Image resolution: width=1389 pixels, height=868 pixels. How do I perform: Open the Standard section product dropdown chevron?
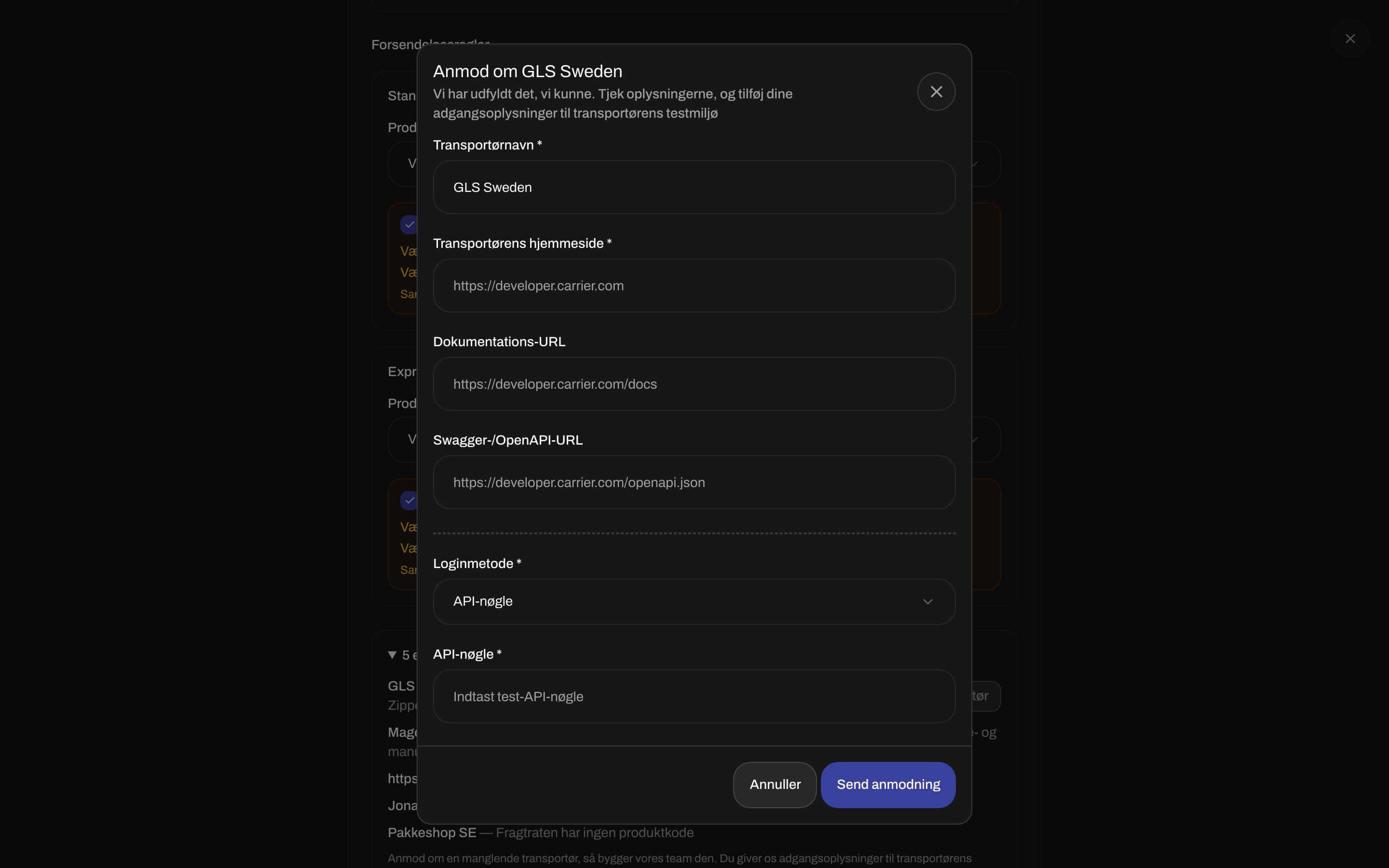[976, 164]
